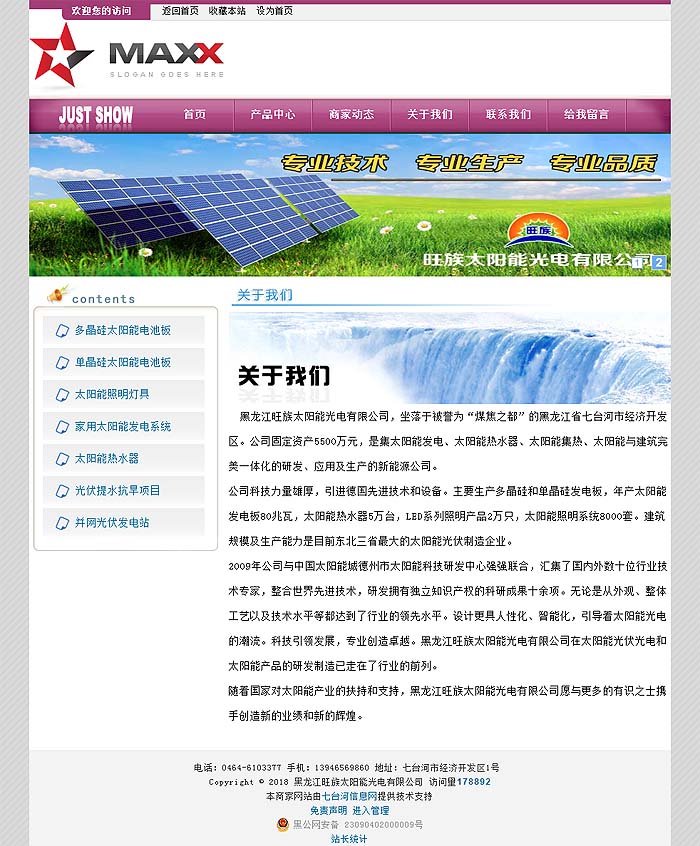Viewport: 700px width, 846px height.
Task: Open the 产品中心 navigation tab
Action: pyautogui.click(x=273, y=114)
